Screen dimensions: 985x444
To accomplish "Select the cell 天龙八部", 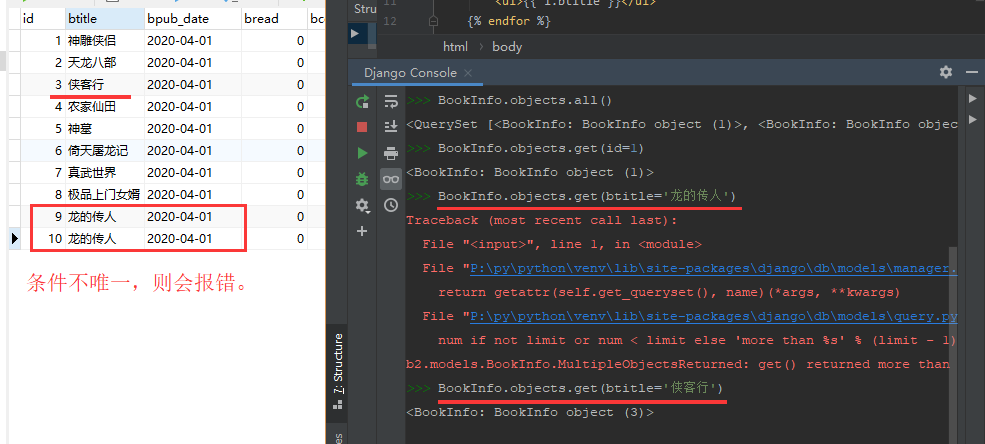I will point(105,63).
